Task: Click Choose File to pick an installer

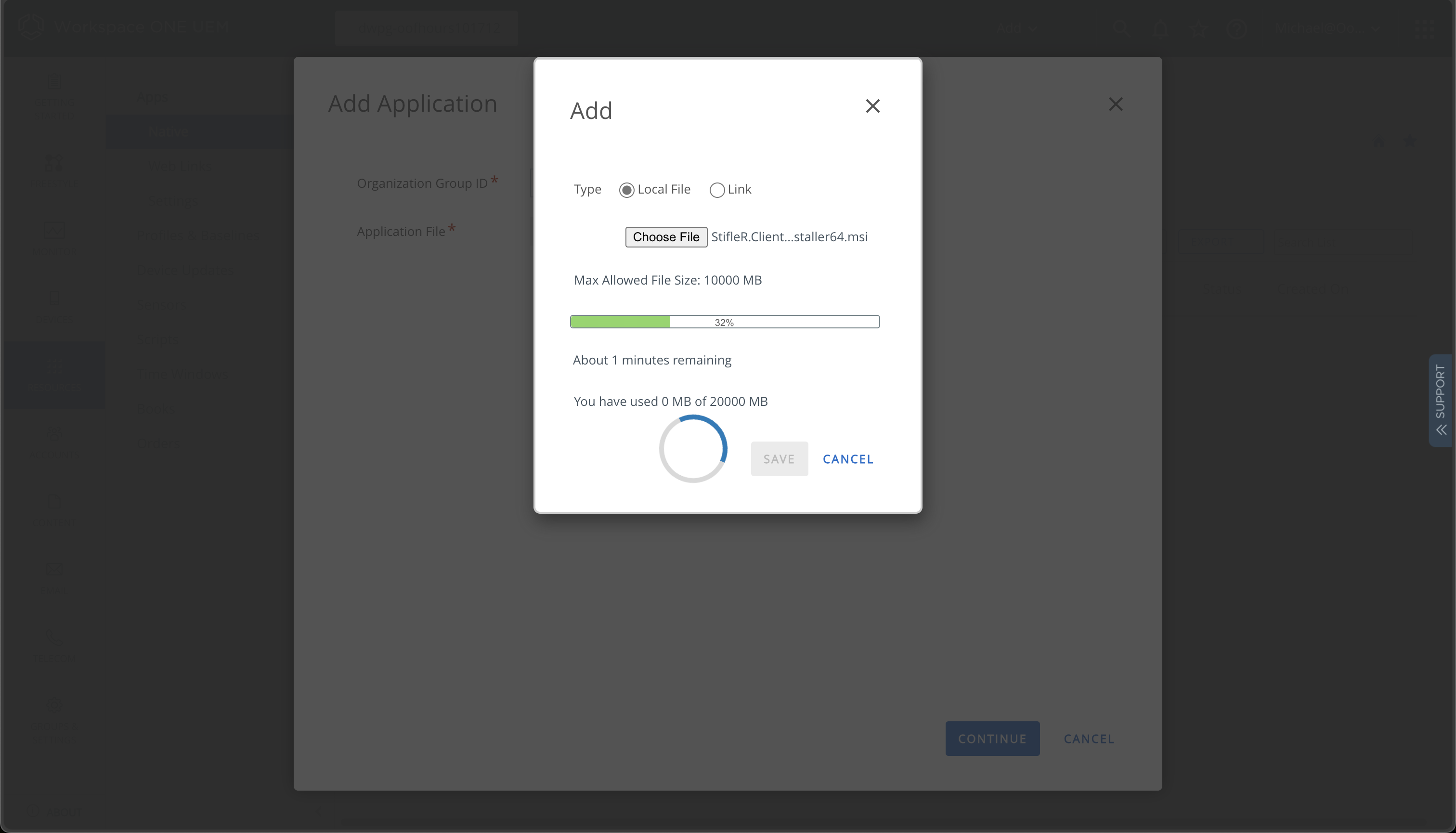Action: (665, 237)
